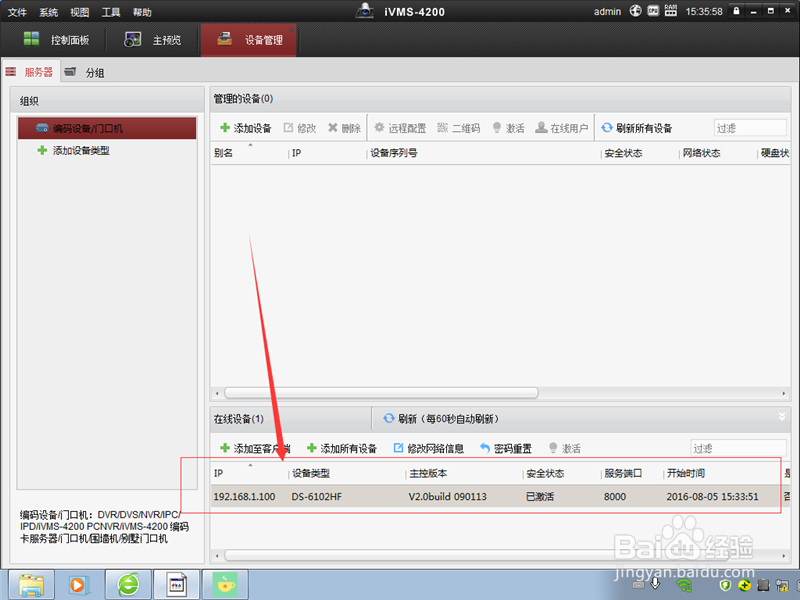
Task: Click the 二维码 toolbar button
Action: coord(459,128)
